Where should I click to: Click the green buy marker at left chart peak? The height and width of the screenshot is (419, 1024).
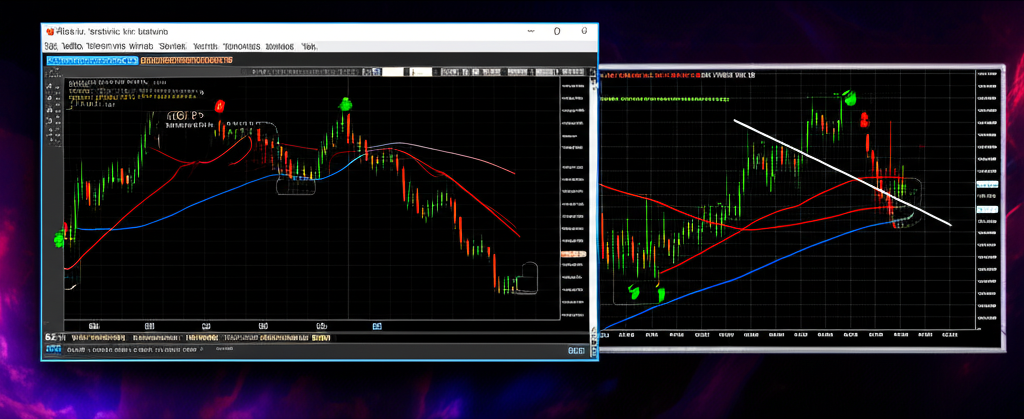(x=346, y=104)
